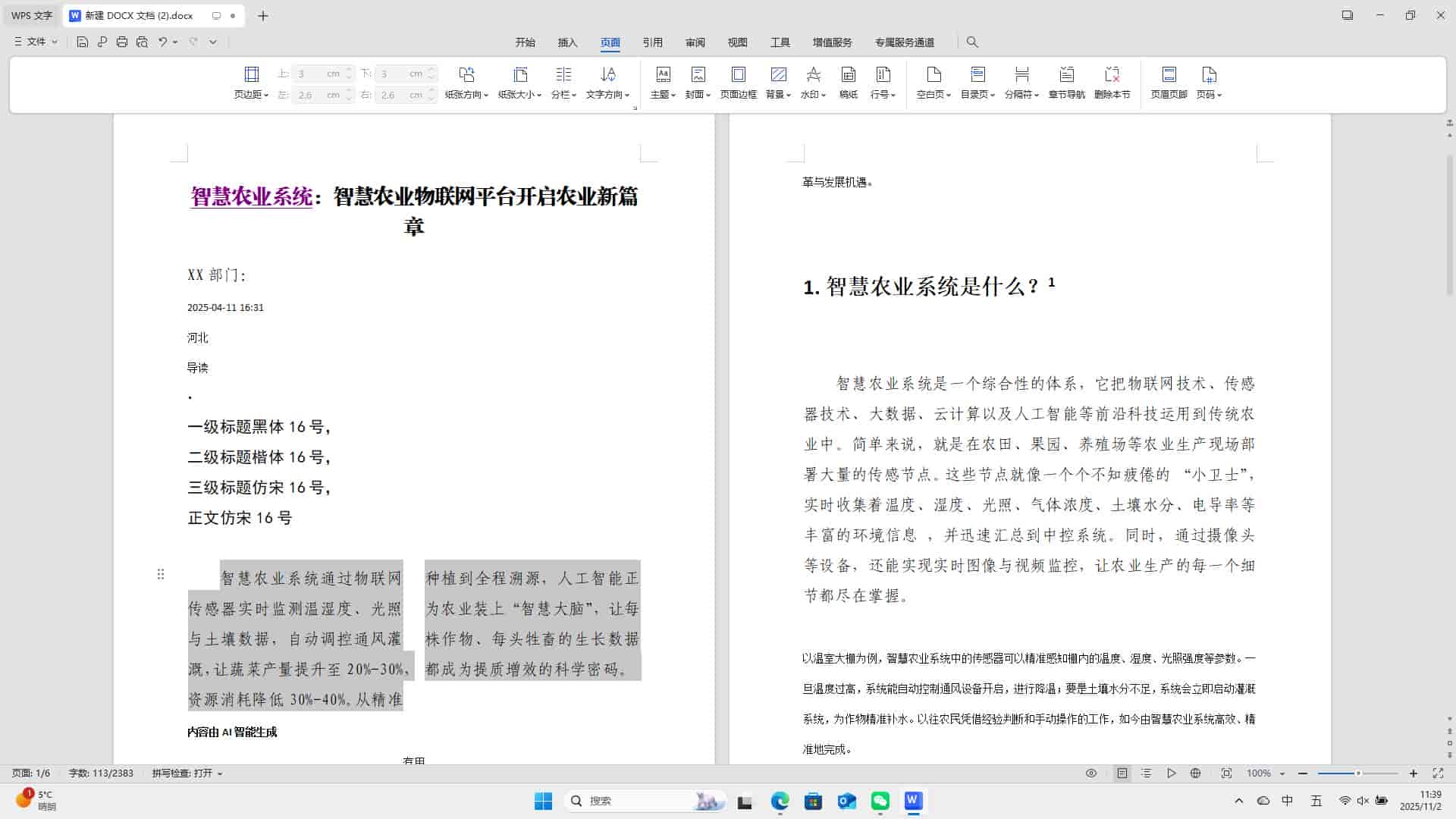Click the left margin 左 input field
Image resolution: width=1456 pixels, height=819 pixels.
(x=322, y=95)
